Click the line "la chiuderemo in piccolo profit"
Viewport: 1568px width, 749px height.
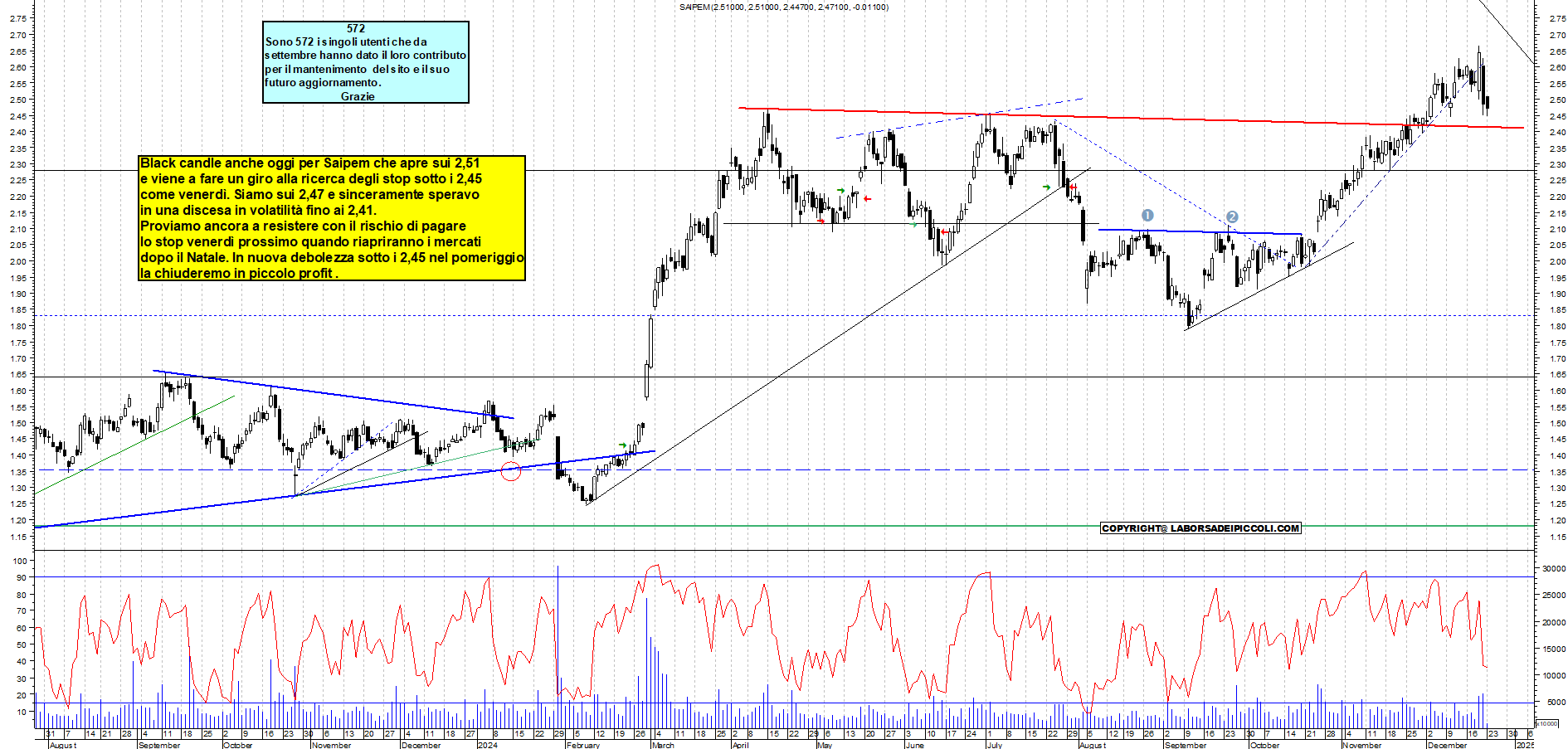click(x=239, y=273)
